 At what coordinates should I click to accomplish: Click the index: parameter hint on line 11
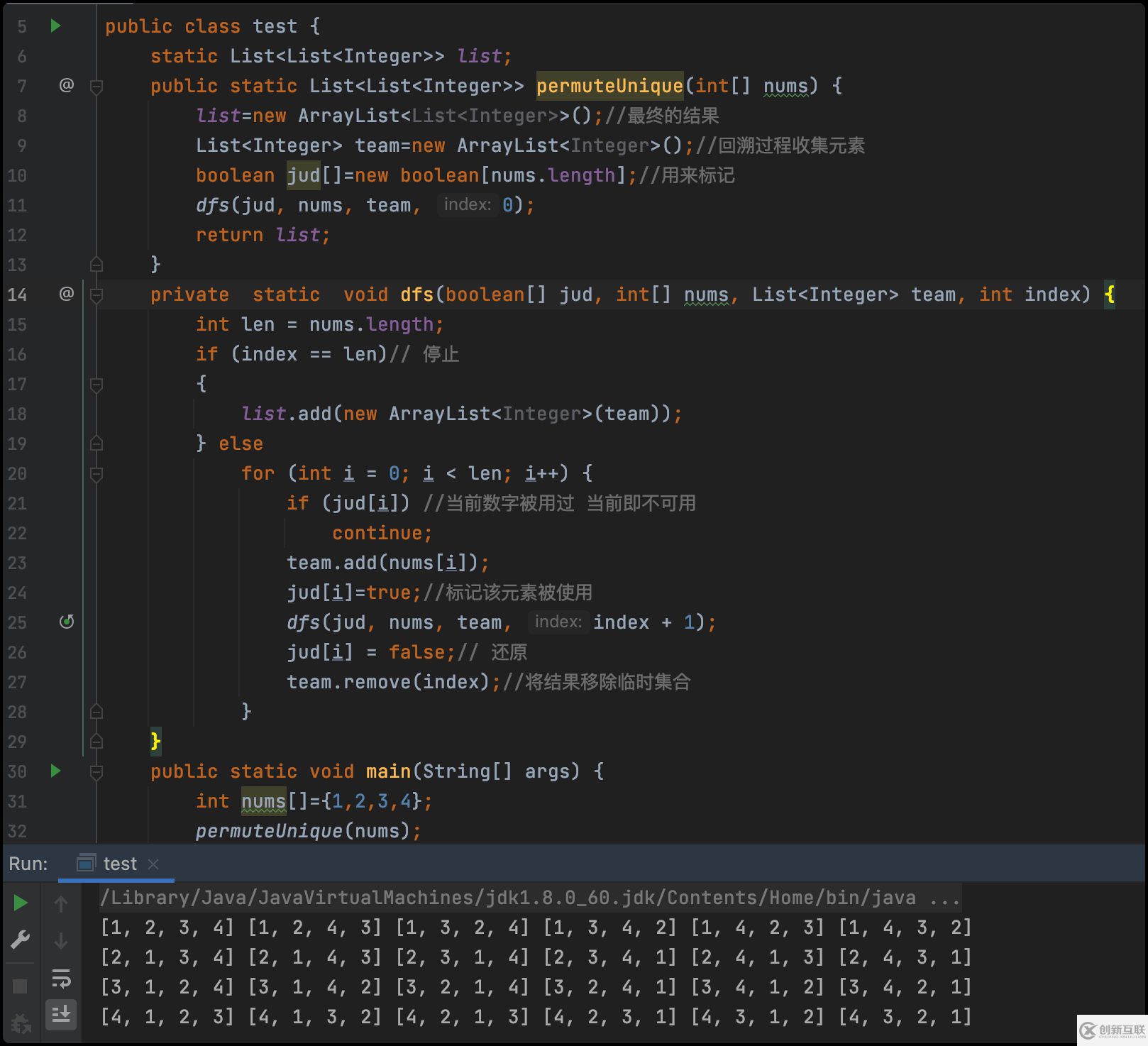[468, 204]
